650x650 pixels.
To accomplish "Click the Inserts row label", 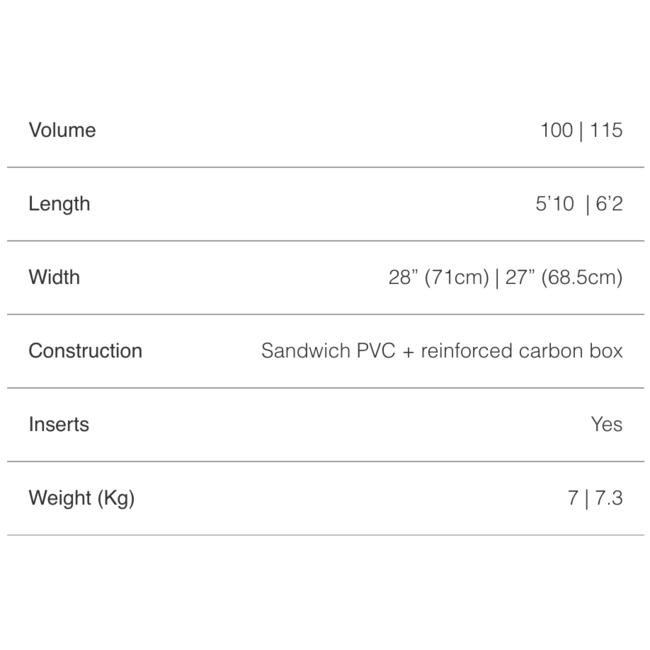I will point(59,424).
